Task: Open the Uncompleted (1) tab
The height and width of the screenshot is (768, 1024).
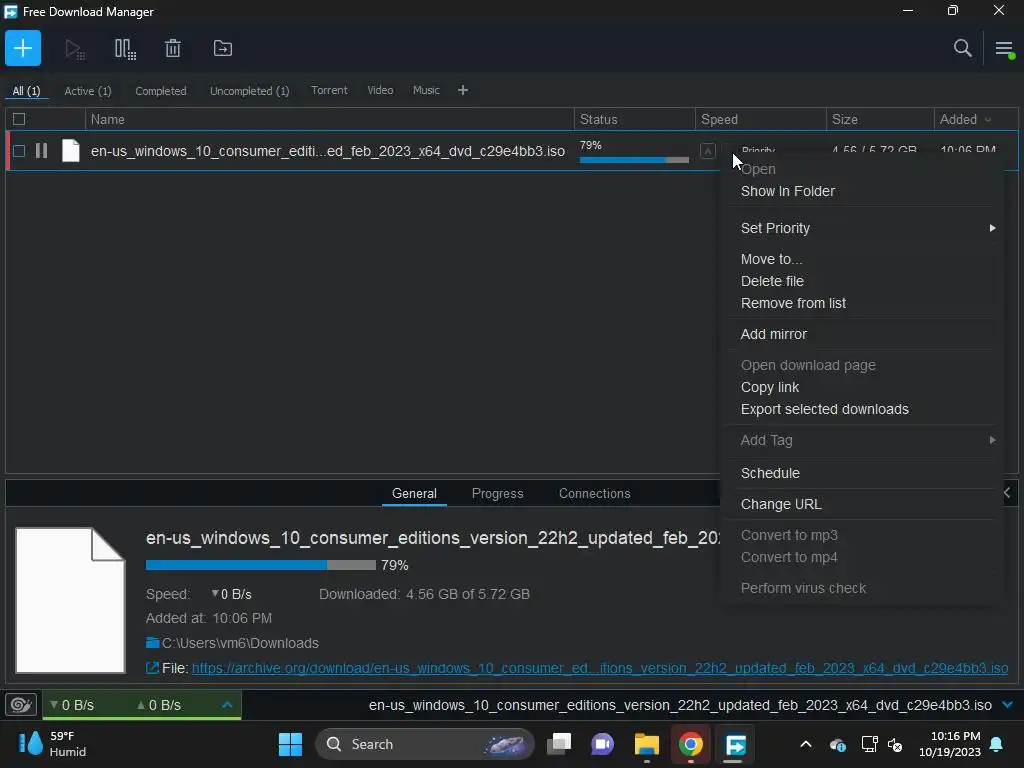Action: [x=249, y=91]
